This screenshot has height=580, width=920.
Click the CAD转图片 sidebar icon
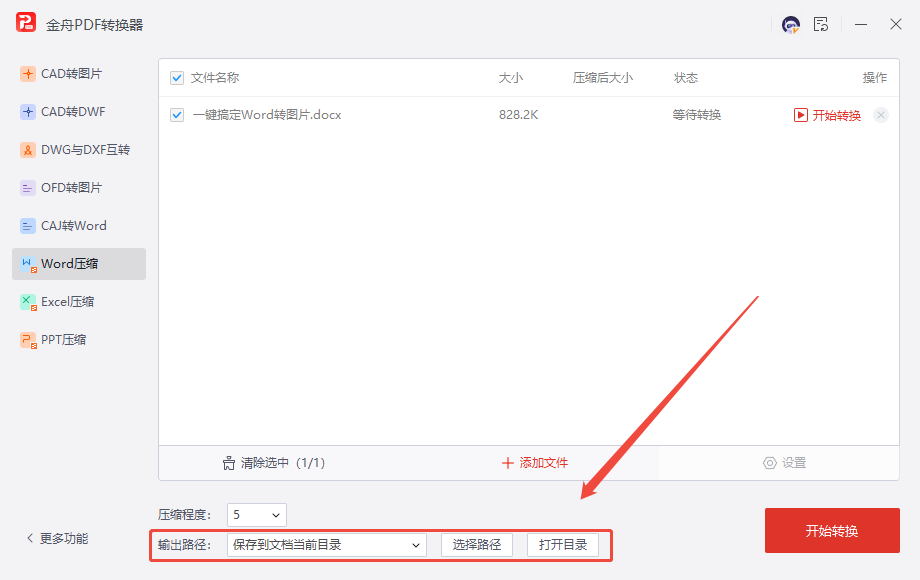tap(28, 74)
